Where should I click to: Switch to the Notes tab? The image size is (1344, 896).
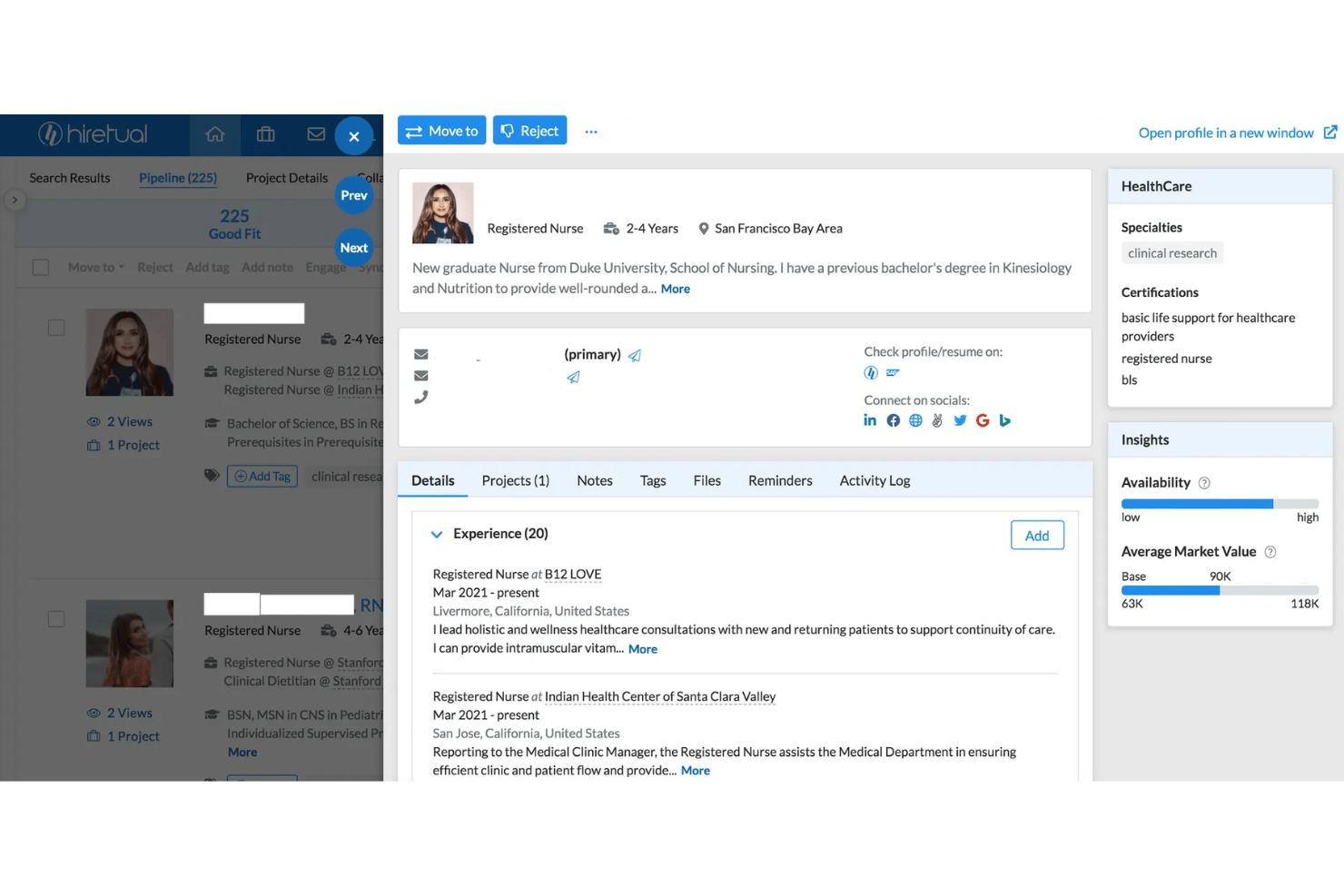point(595,480)
